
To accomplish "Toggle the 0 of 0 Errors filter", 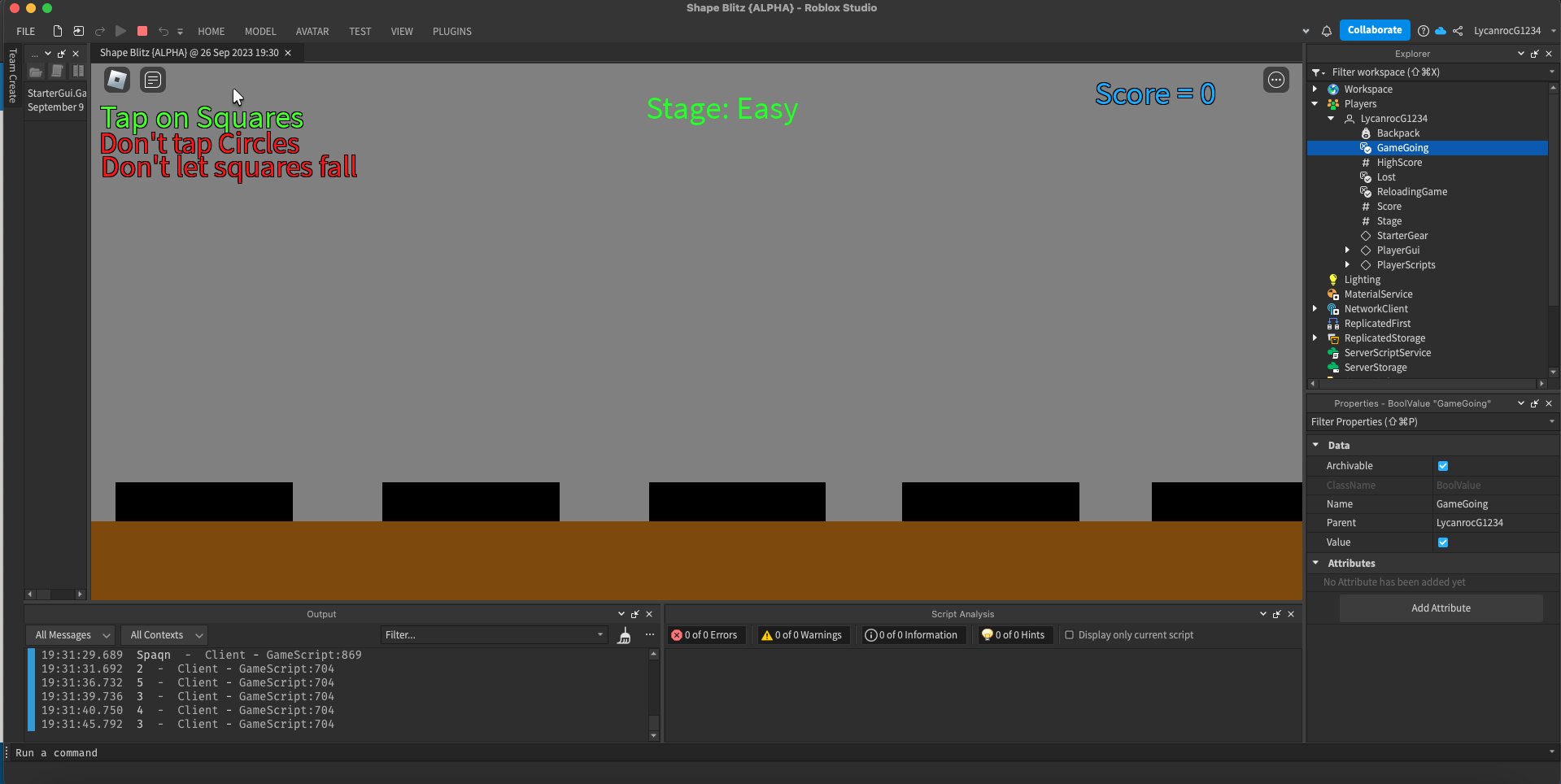I will tap(705, 635).
